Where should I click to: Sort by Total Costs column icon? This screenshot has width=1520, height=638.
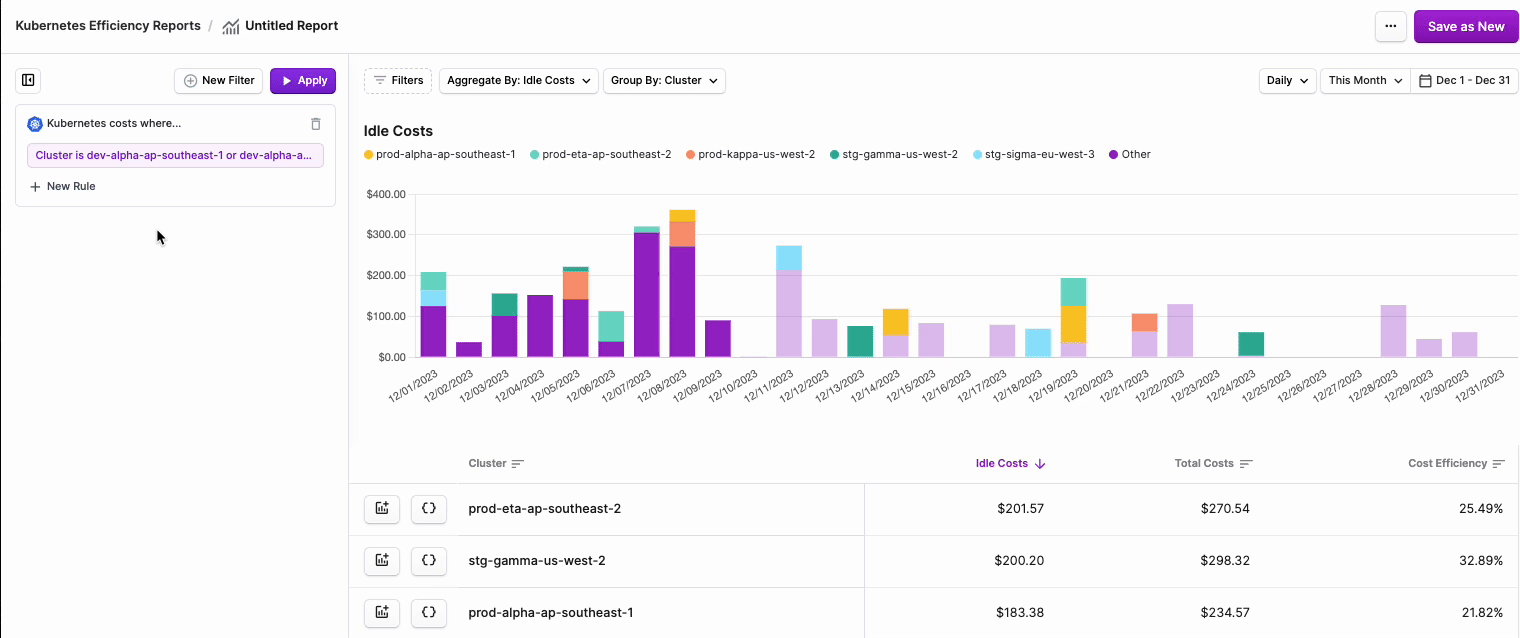point(1246,464)
